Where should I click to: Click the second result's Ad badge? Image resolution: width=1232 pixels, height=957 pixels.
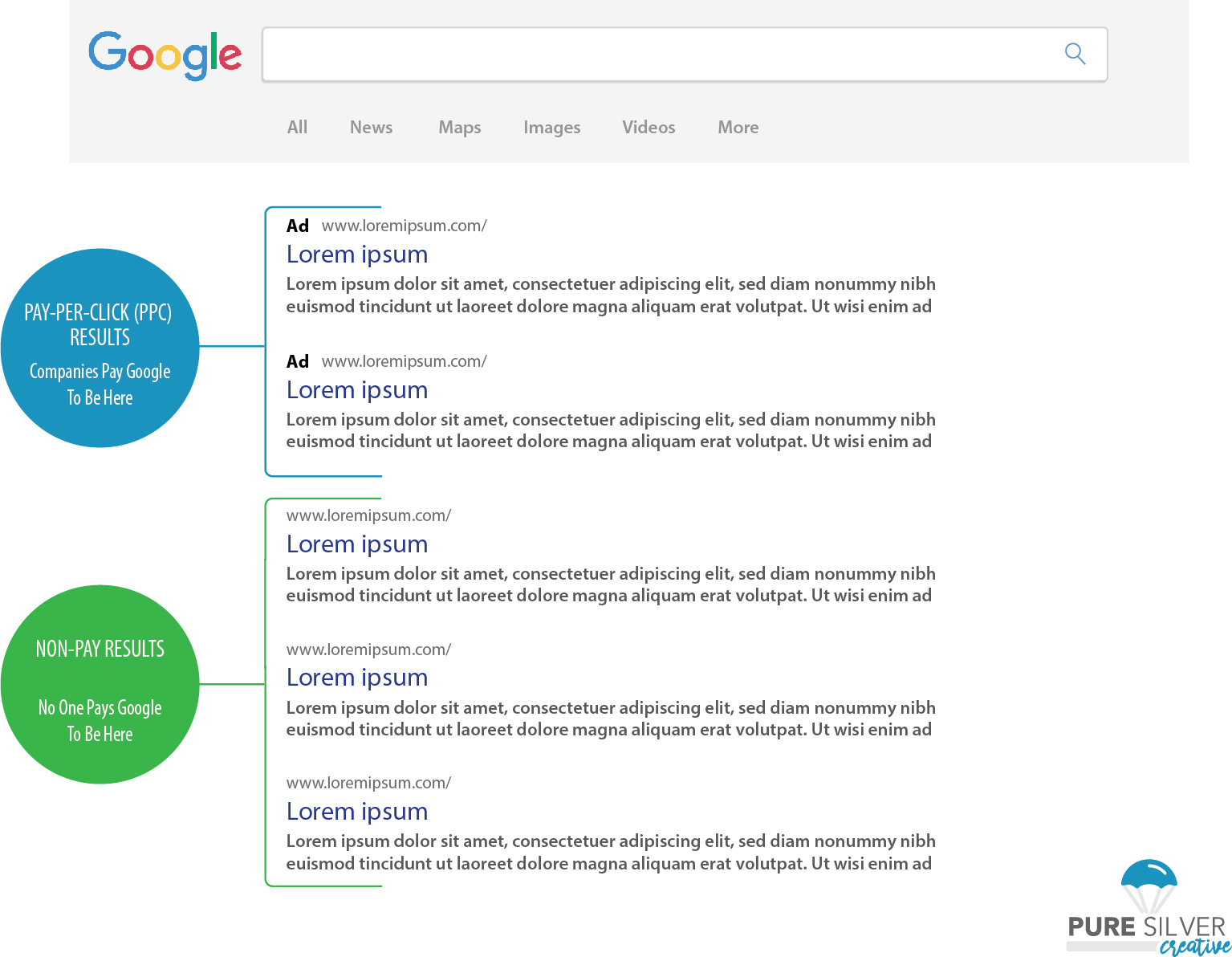(x=298, y=361)
